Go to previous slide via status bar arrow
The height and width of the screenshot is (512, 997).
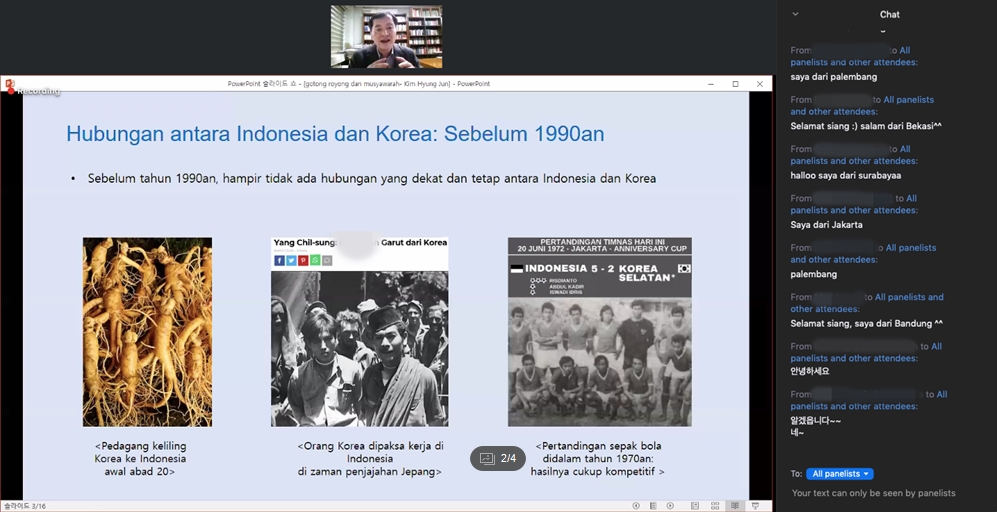pyautogui.click(x=636, y=506)
